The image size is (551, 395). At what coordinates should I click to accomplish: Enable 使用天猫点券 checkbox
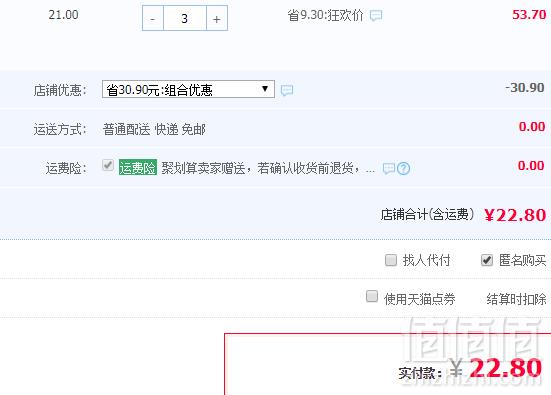pos(372,296)
